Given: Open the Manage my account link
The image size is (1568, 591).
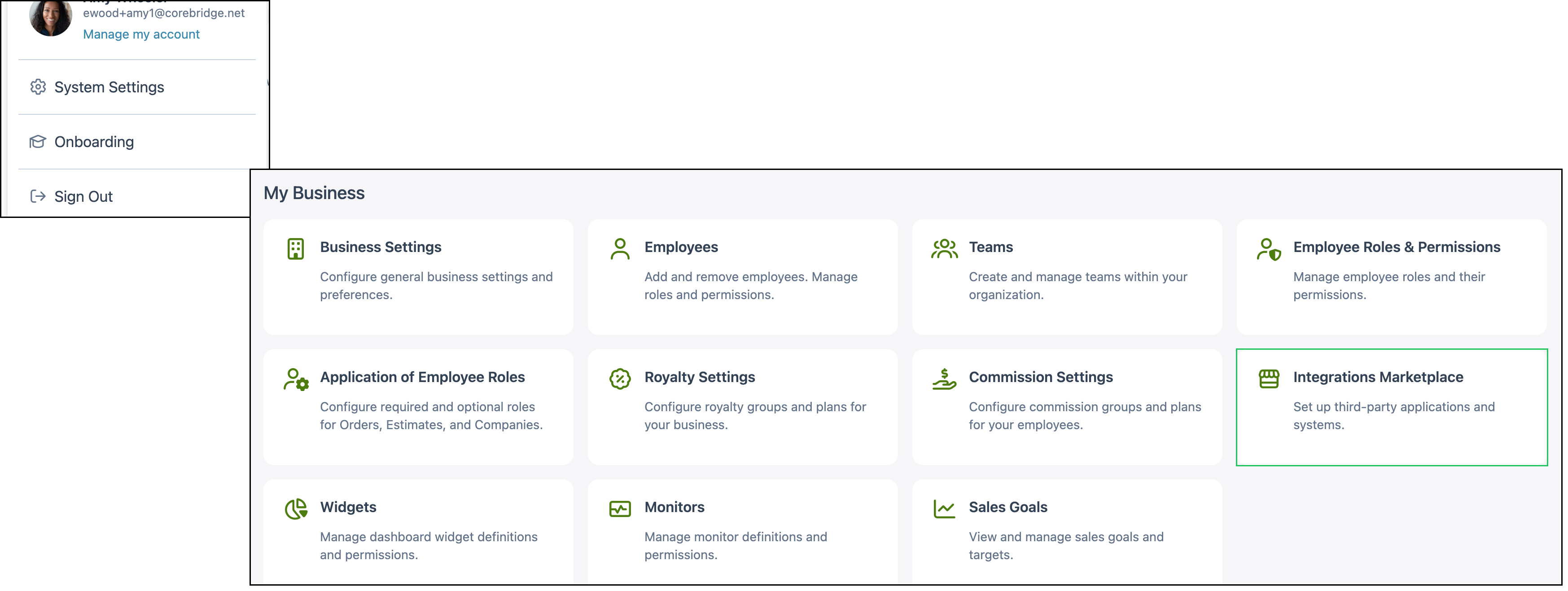Looking at the screenshot, I should [141, 34].
